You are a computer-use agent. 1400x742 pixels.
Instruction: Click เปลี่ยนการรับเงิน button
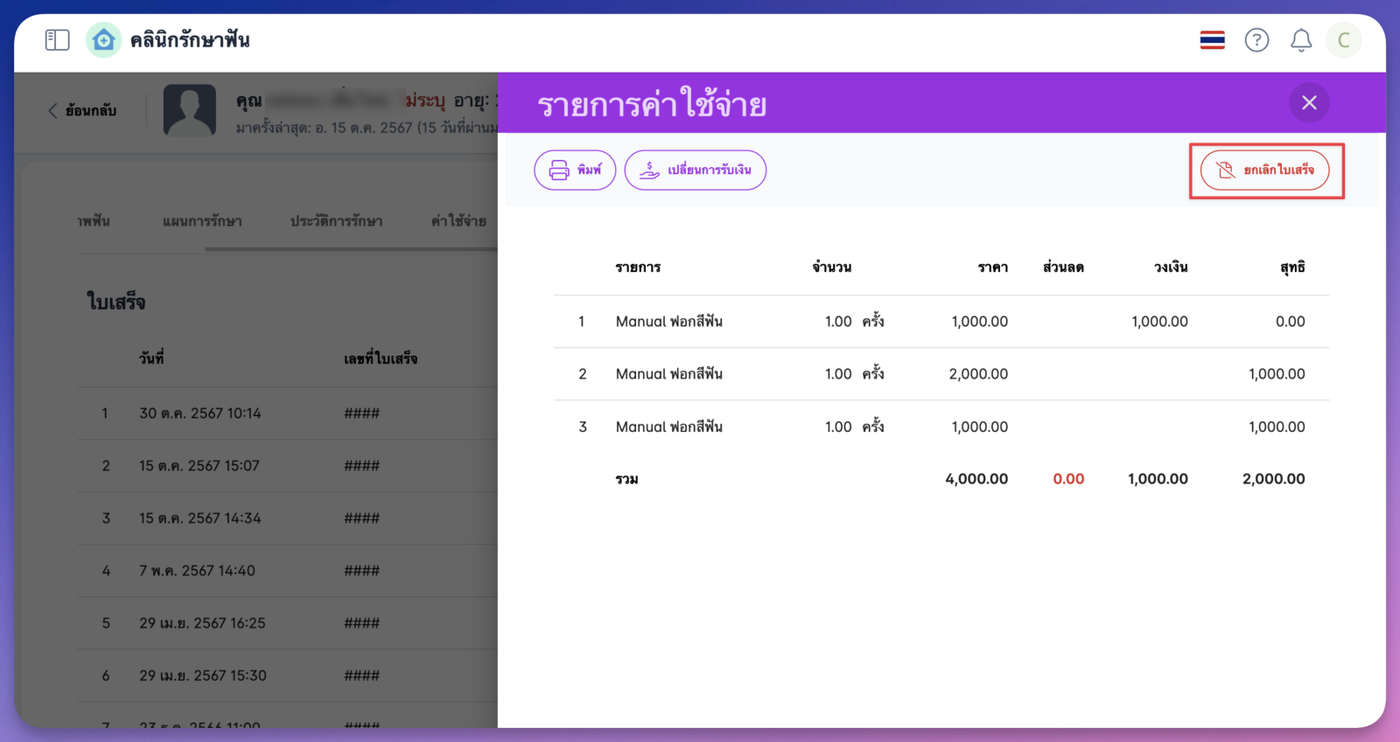(695, 170)
